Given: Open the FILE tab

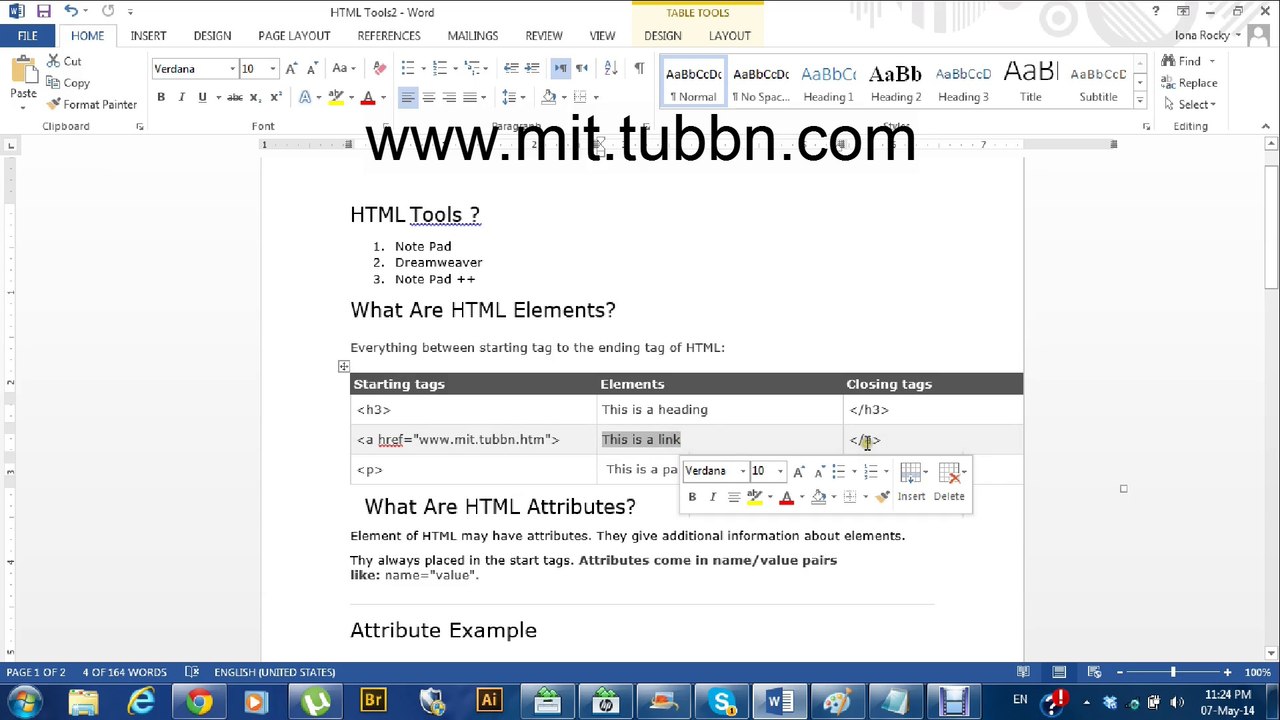Looking at the screenshot, I should click(27, 35).
